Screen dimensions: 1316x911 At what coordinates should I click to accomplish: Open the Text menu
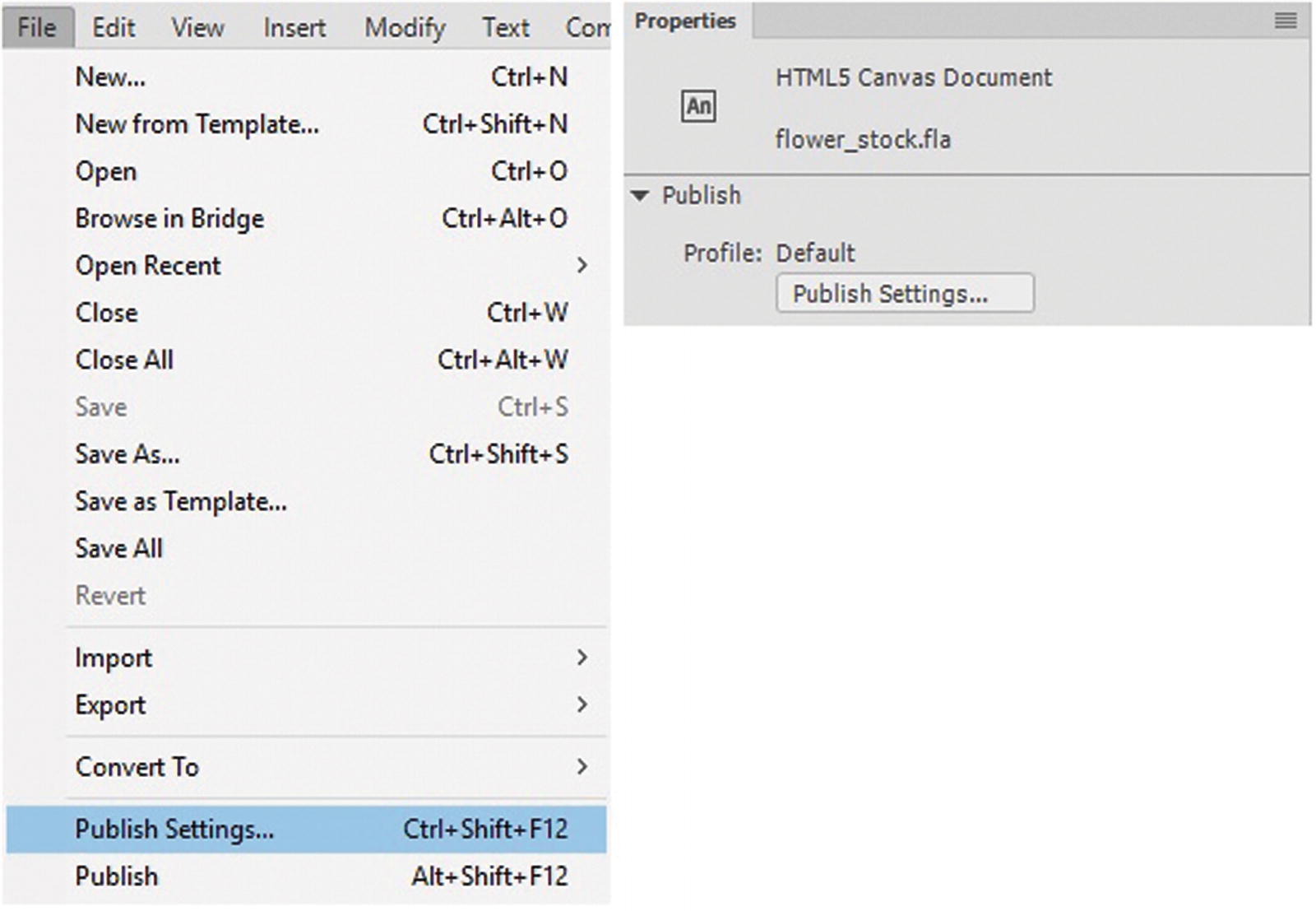click(x=505, y=28)
